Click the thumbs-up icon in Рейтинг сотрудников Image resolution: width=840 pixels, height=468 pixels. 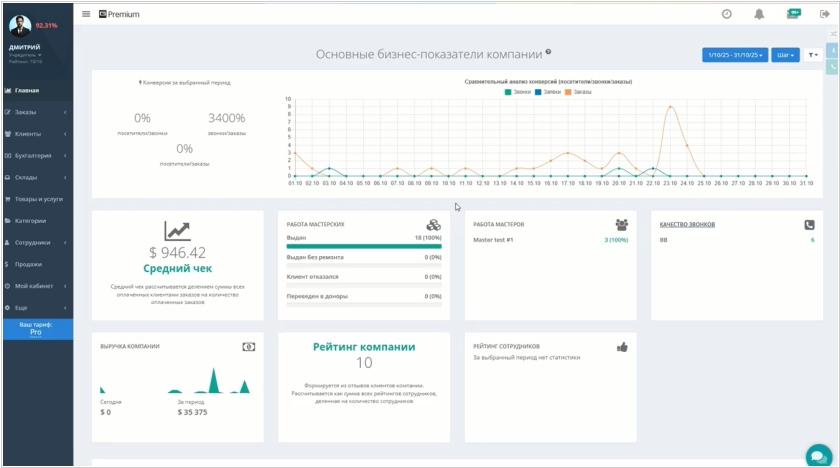point(622,347)
